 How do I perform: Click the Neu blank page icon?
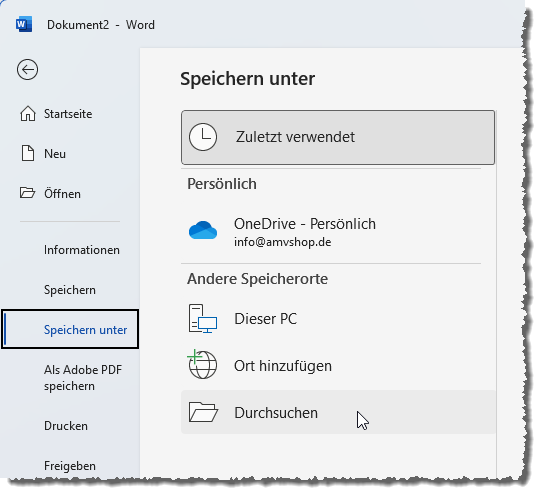(x=28, y=153)
